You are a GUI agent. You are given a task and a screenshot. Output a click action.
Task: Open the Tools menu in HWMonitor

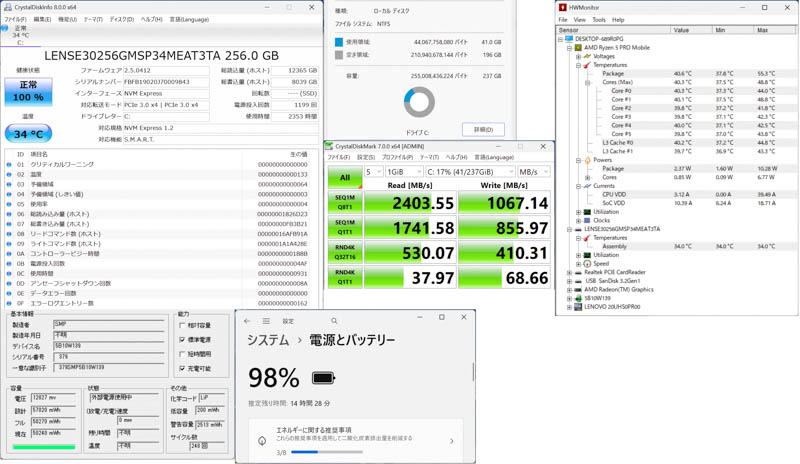pyautogui.click(x=598, y=20)
